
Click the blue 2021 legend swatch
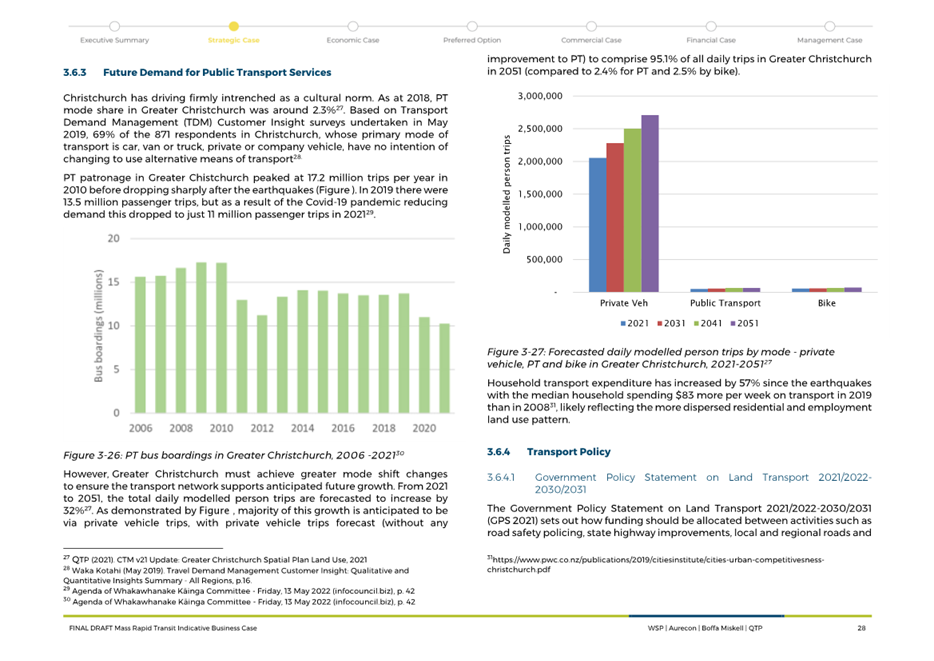pos(623,323)
